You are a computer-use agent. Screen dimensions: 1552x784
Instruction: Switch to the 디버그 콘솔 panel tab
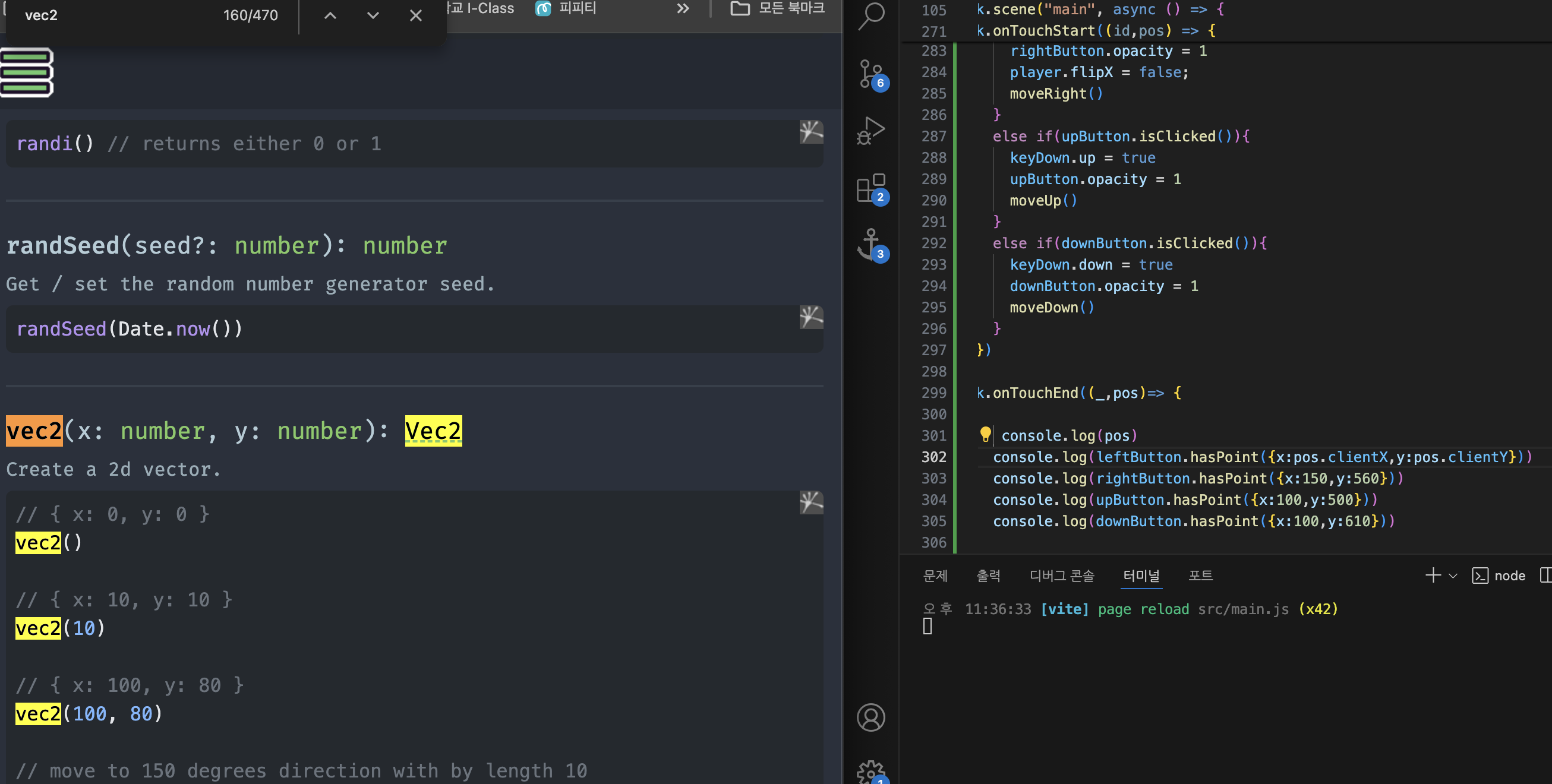pos(1062,576)
